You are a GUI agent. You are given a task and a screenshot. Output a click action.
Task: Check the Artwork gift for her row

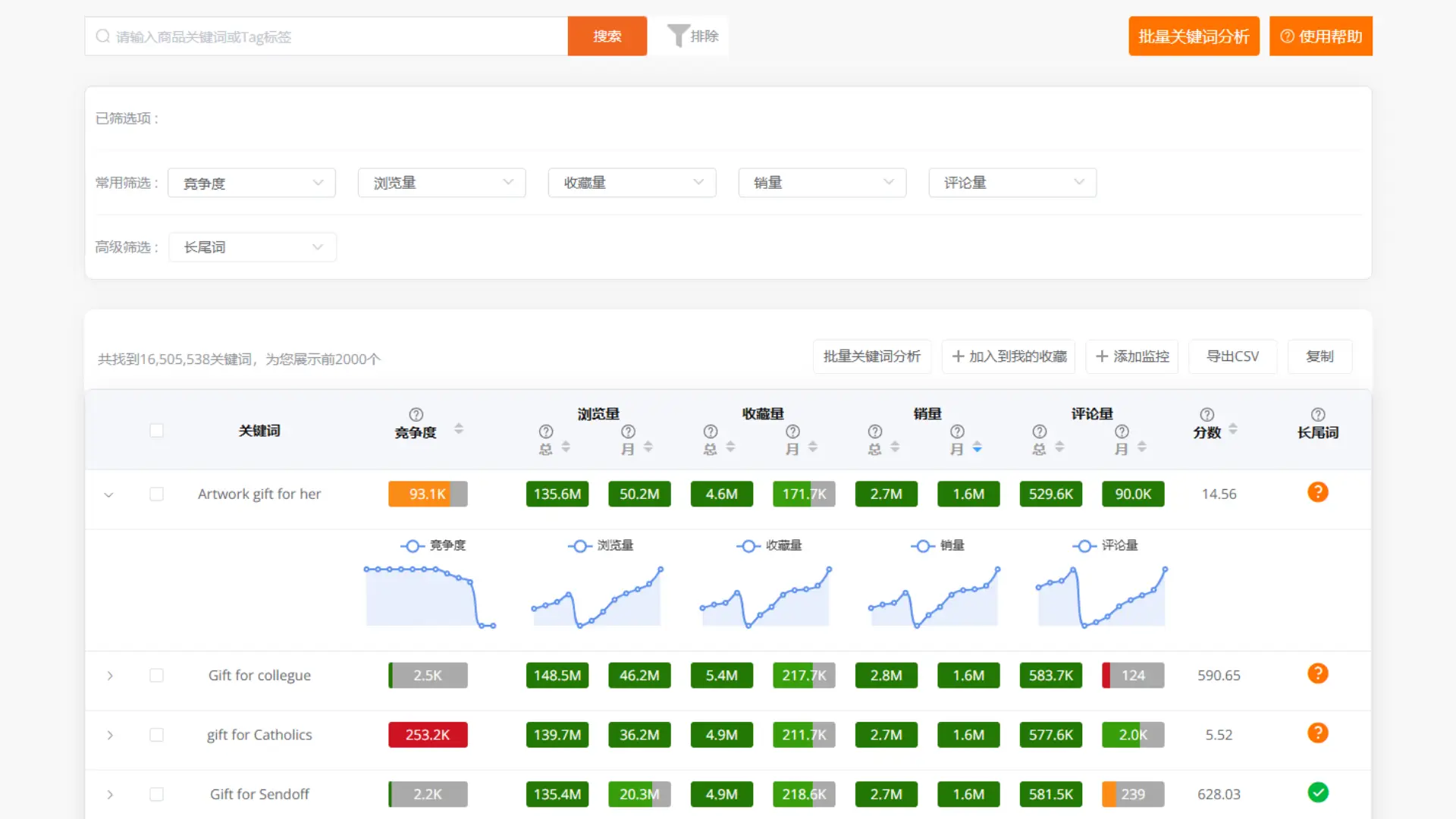[156, 494]
